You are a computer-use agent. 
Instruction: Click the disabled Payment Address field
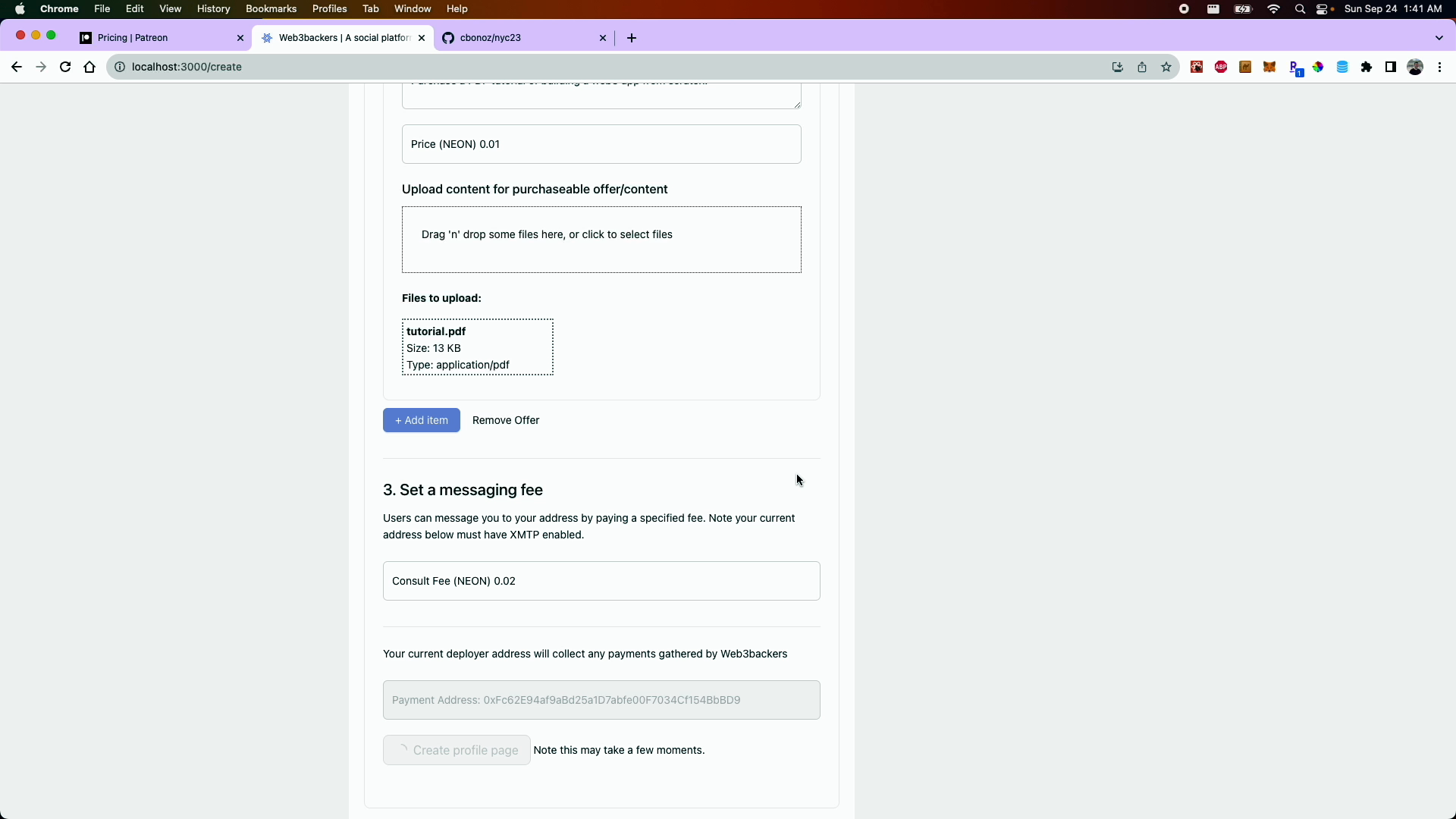tap(601, 700)
